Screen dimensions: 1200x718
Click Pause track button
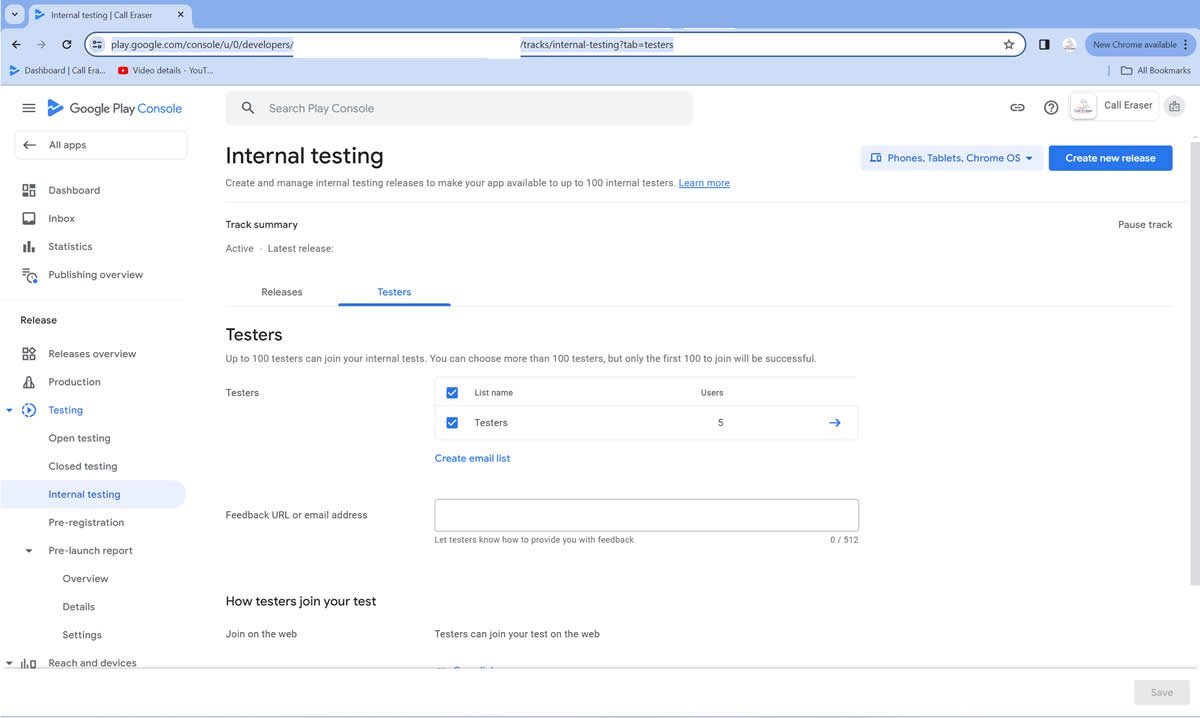(1145, 225)
